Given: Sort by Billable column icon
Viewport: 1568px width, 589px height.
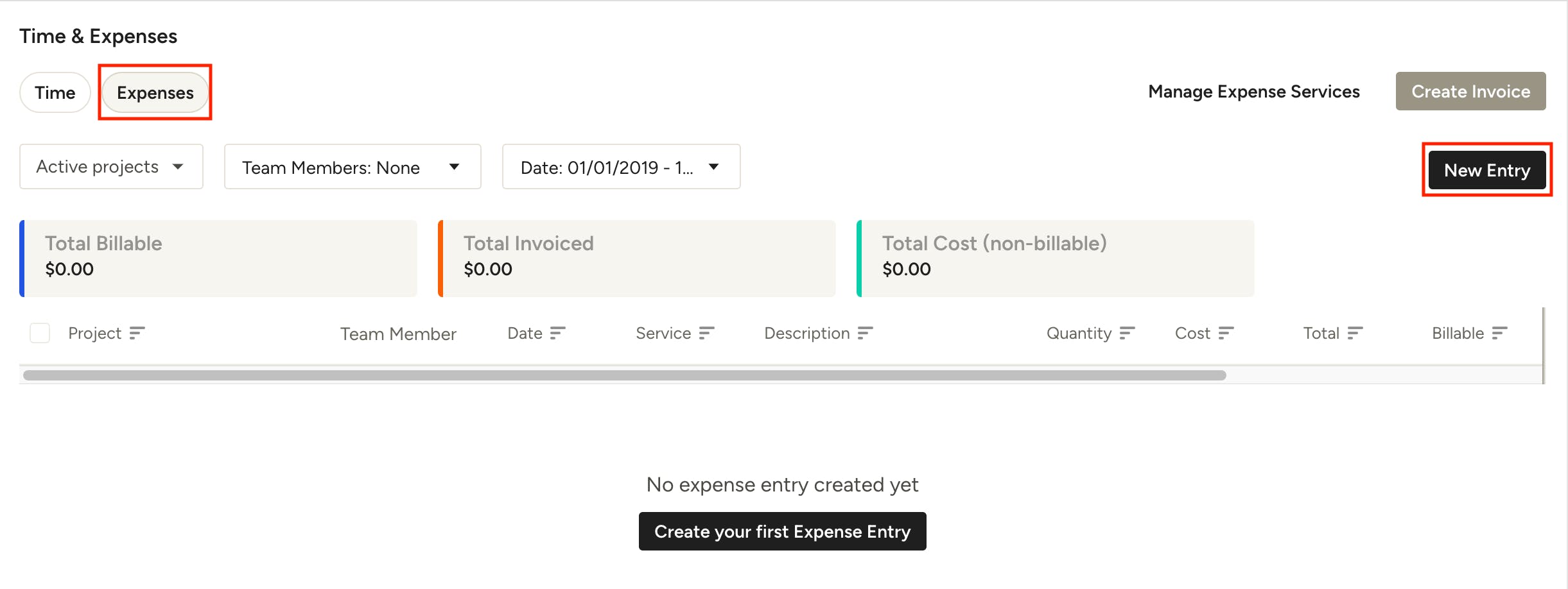Looking at the screenshot, I should (x=1499, y=333).
